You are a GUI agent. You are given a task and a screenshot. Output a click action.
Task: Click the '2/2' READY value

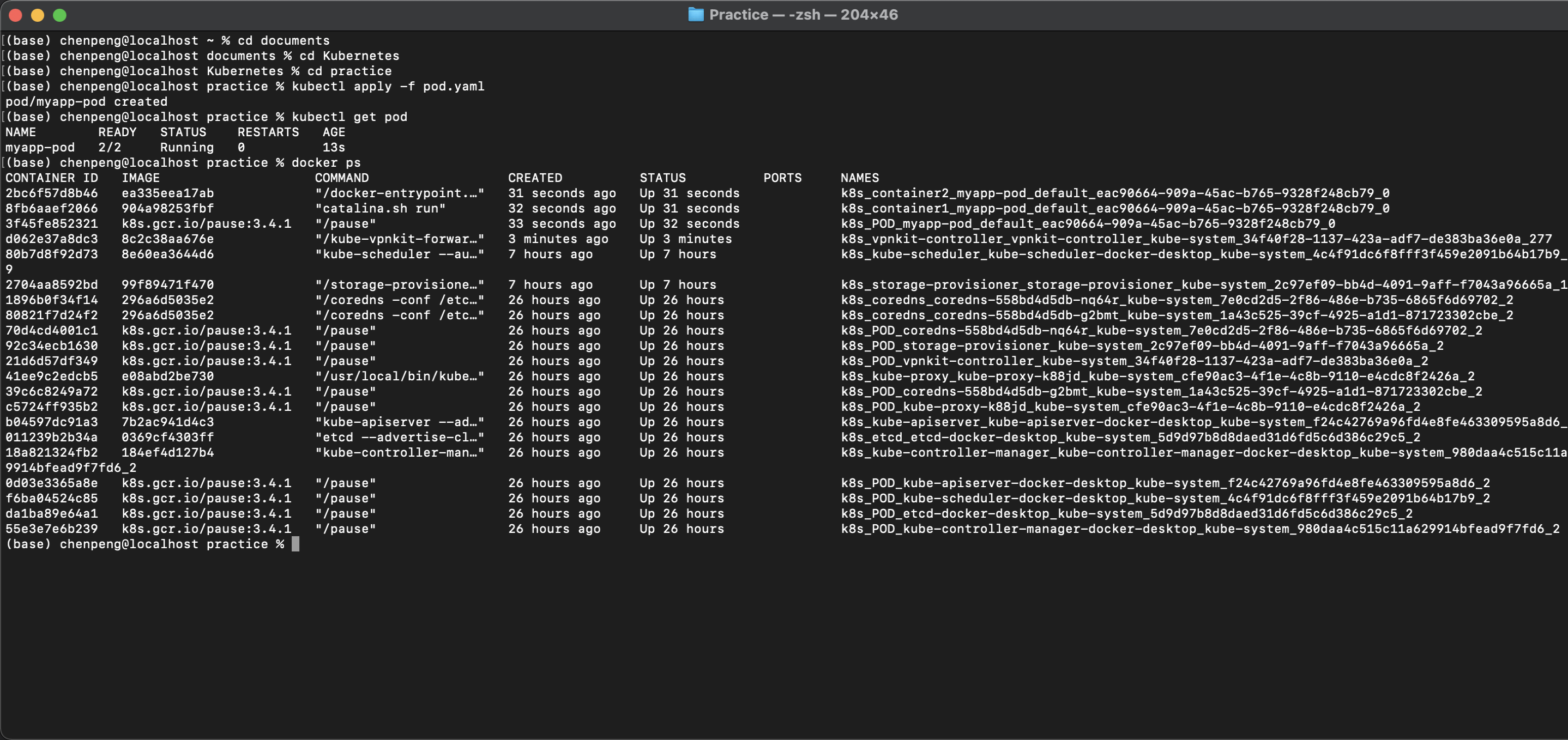(x=110, y=147)
